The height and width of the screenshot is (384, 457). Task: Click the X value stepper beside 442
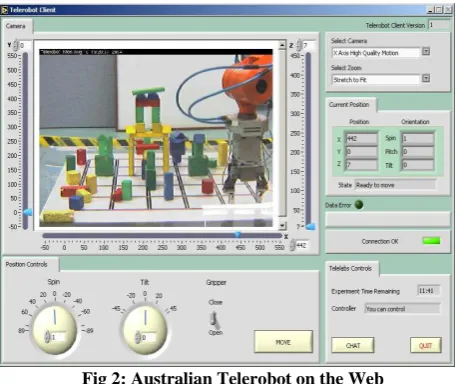[x=292, y=245]
